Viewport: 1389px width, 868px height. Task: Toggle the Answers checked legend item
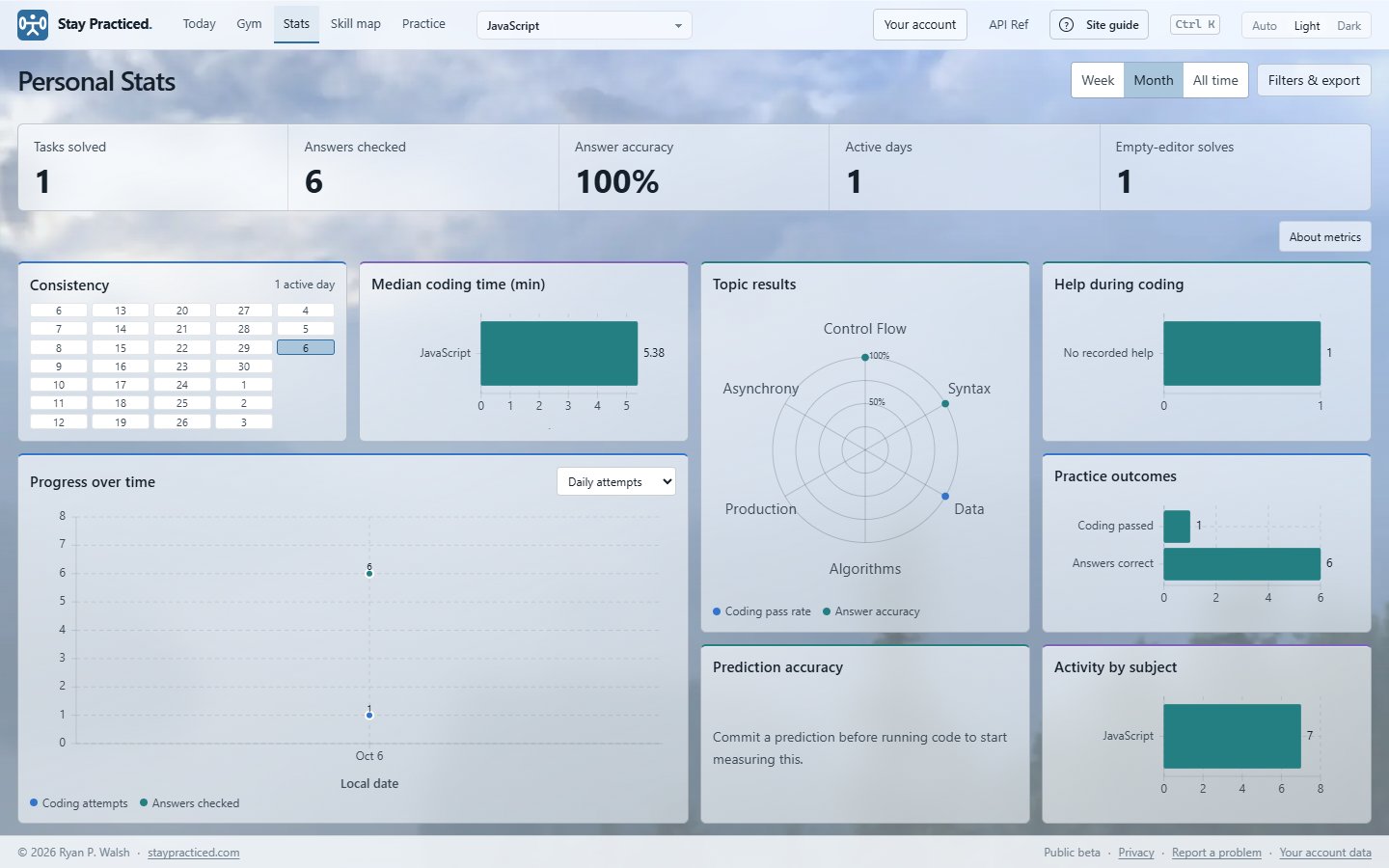click(190, 803)
